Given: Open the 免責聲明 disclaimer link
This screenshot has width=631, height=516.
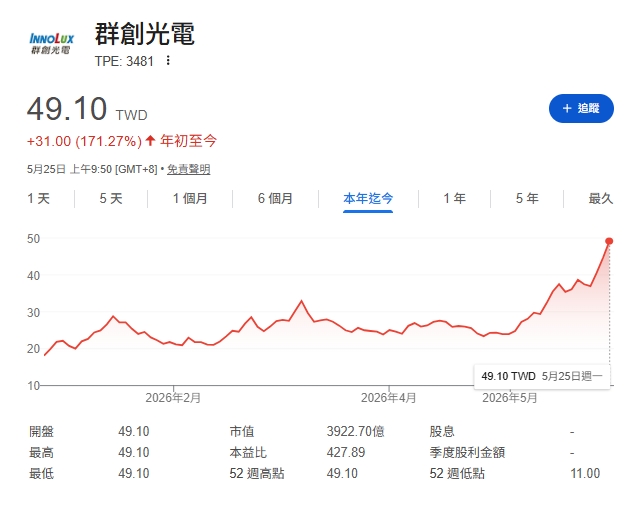Looking at the screenshot, I should (188, 169).
